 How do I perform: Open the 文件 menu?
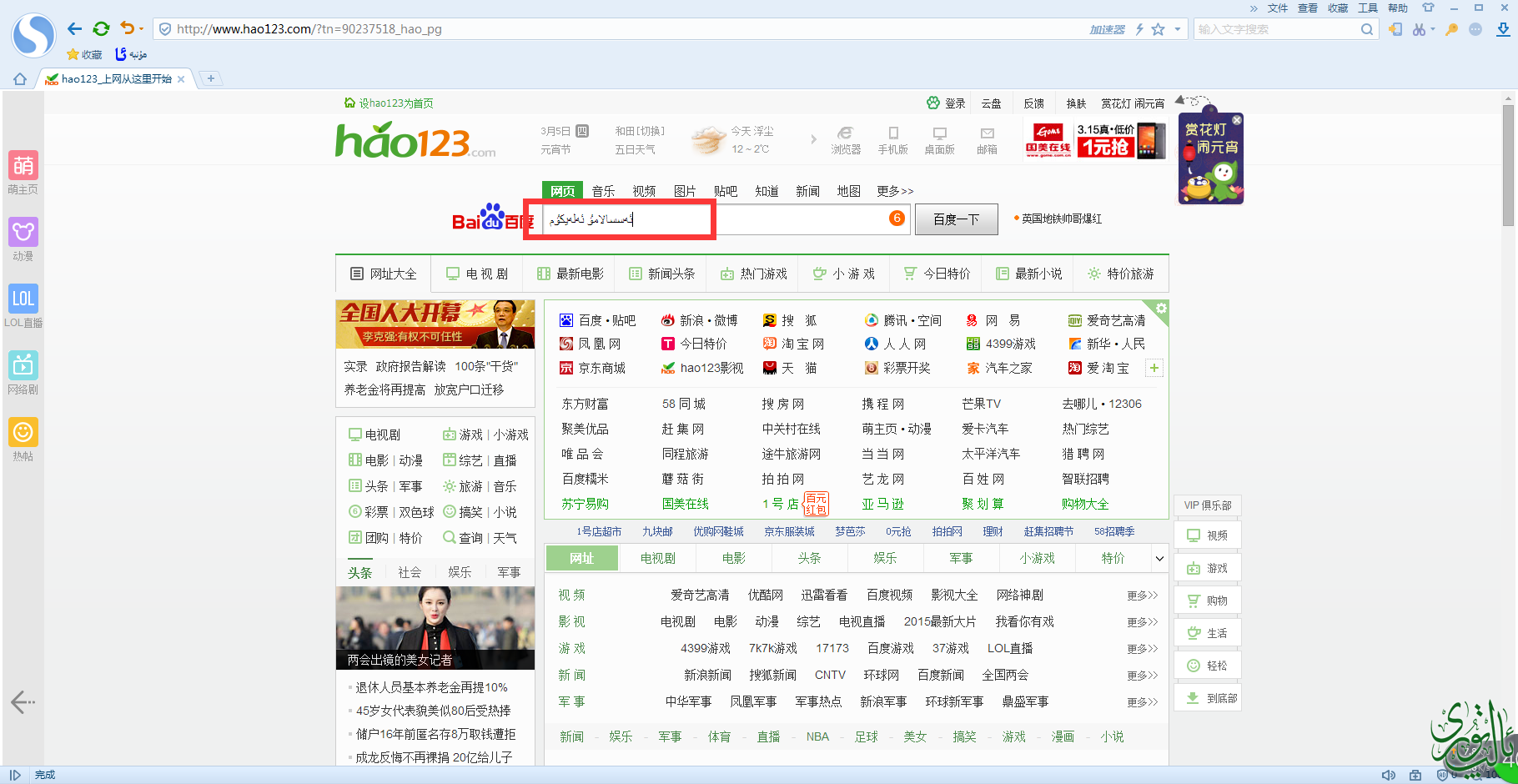tap(1278, 8)
